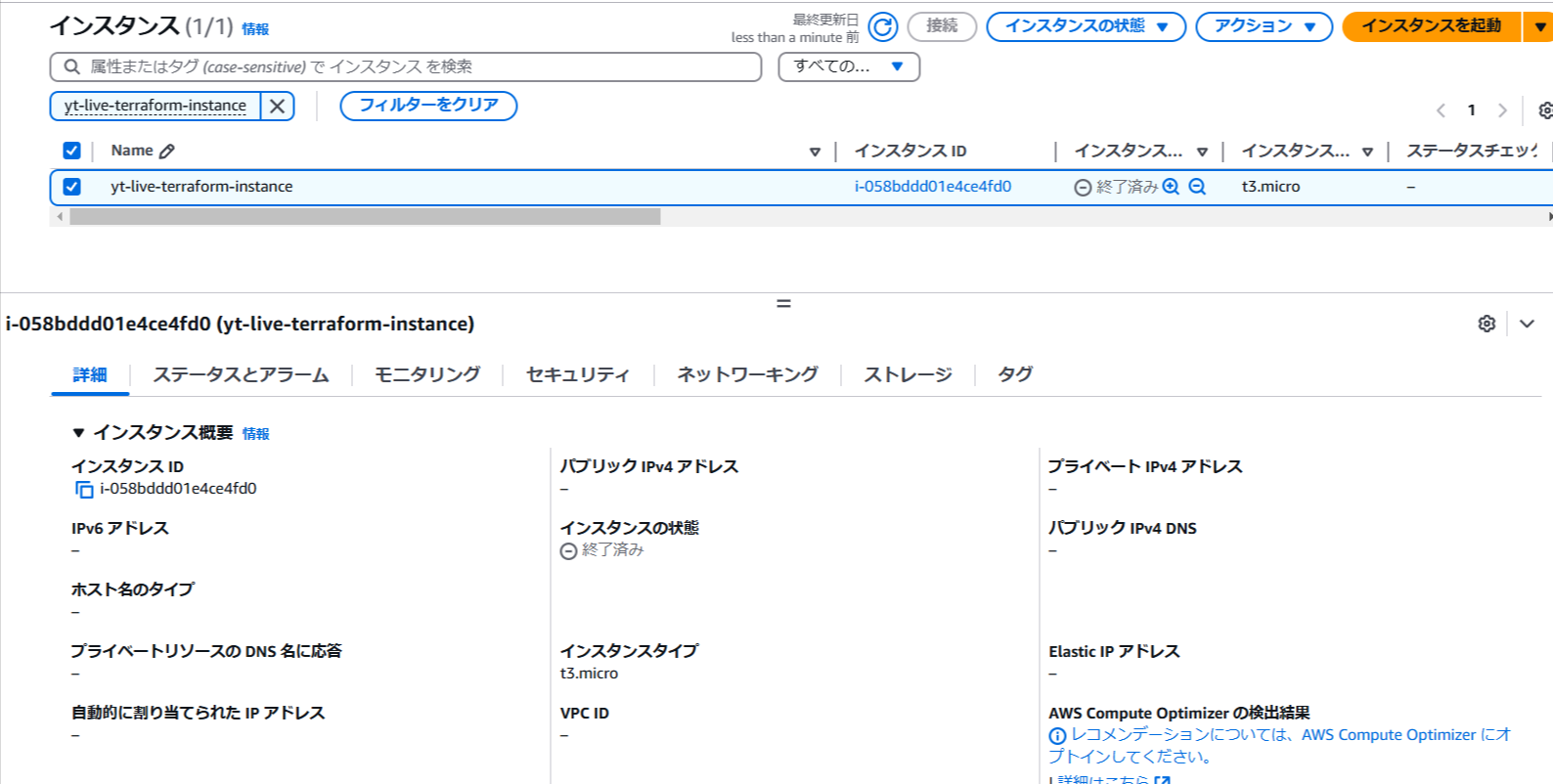Go to next page of instances
Screen dimensions: 1553x784
(x=1502, y=110)
